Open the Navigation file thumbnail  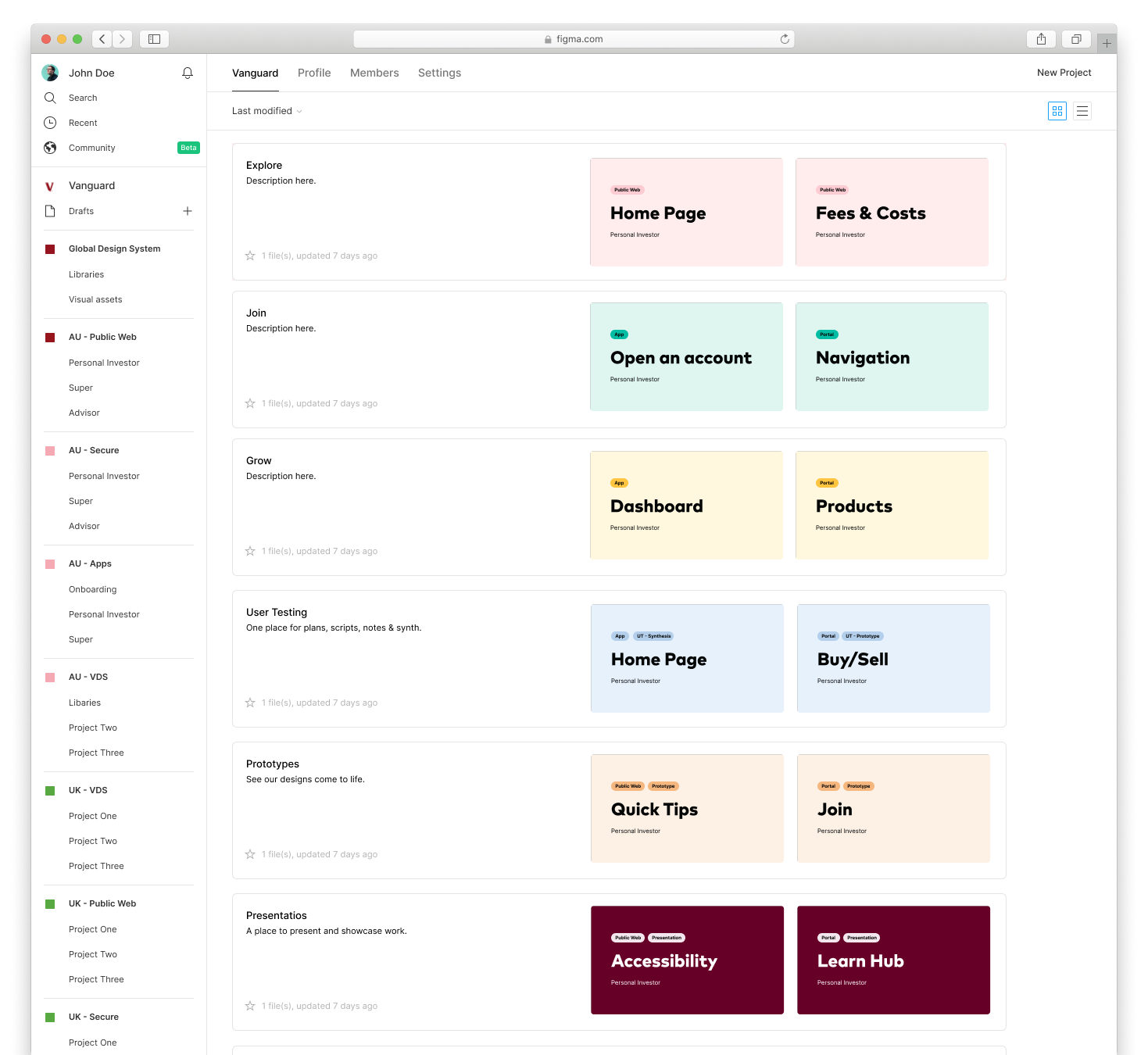[892, 356]
